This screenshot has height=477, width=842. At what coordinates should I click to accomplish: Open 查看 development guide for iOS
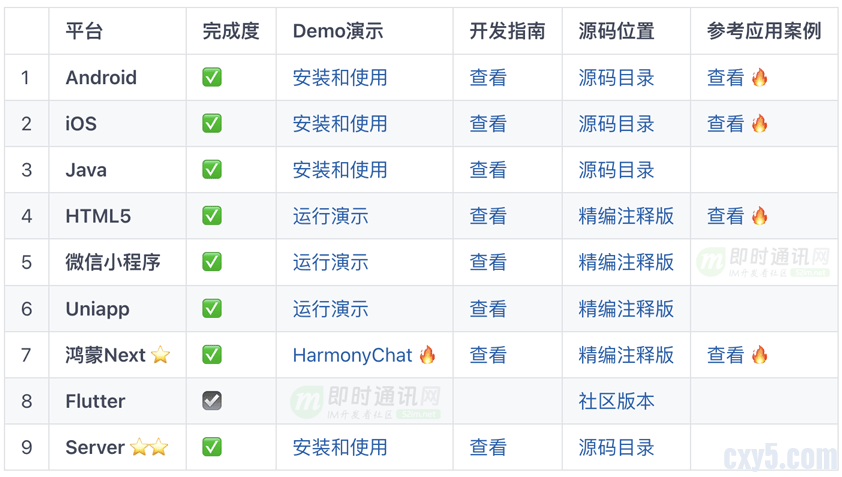pyautogui.click(x=488, y=124)
